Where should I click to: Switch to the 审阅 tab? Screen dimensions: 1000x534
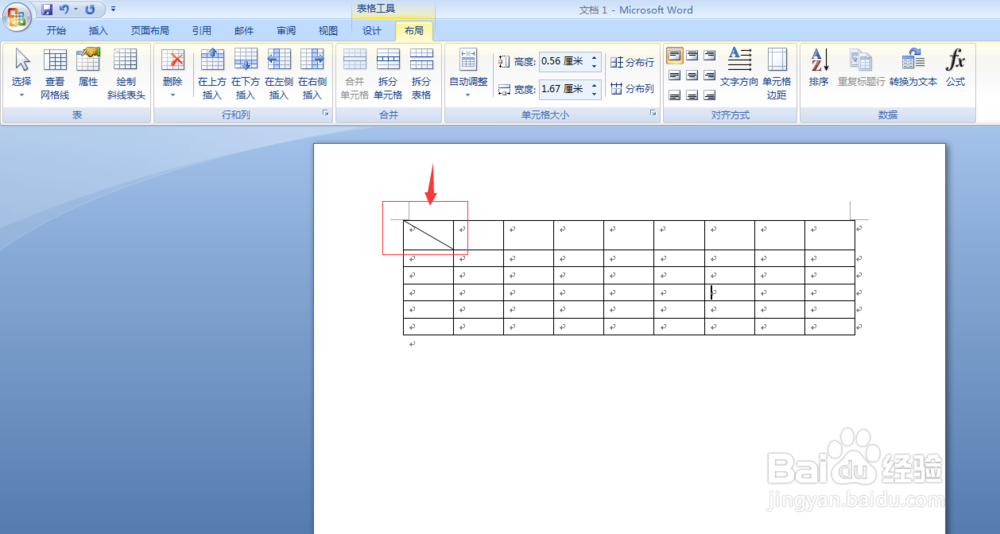[286, 31]
